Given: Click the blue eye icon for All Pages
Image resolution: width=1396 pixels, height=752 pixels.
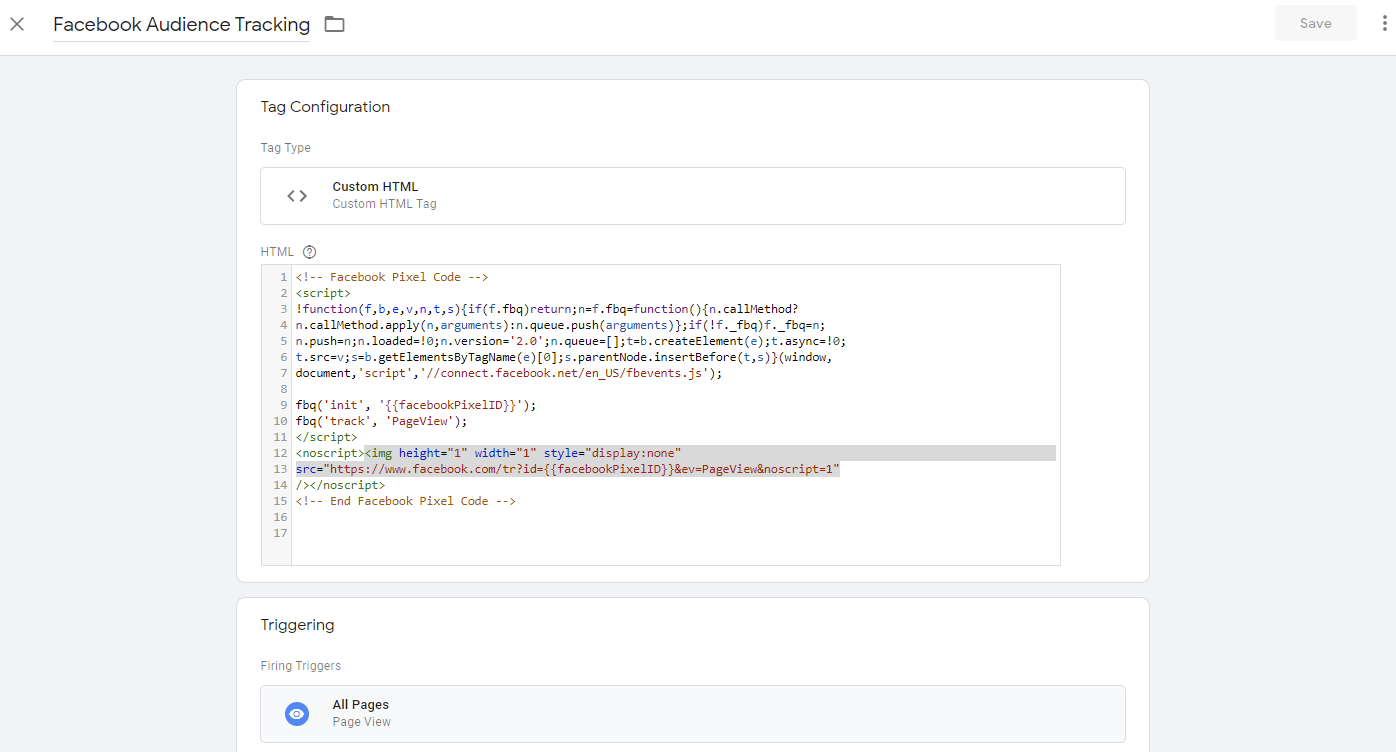Looking at the screenshot, I should click(x=297, y=714).
